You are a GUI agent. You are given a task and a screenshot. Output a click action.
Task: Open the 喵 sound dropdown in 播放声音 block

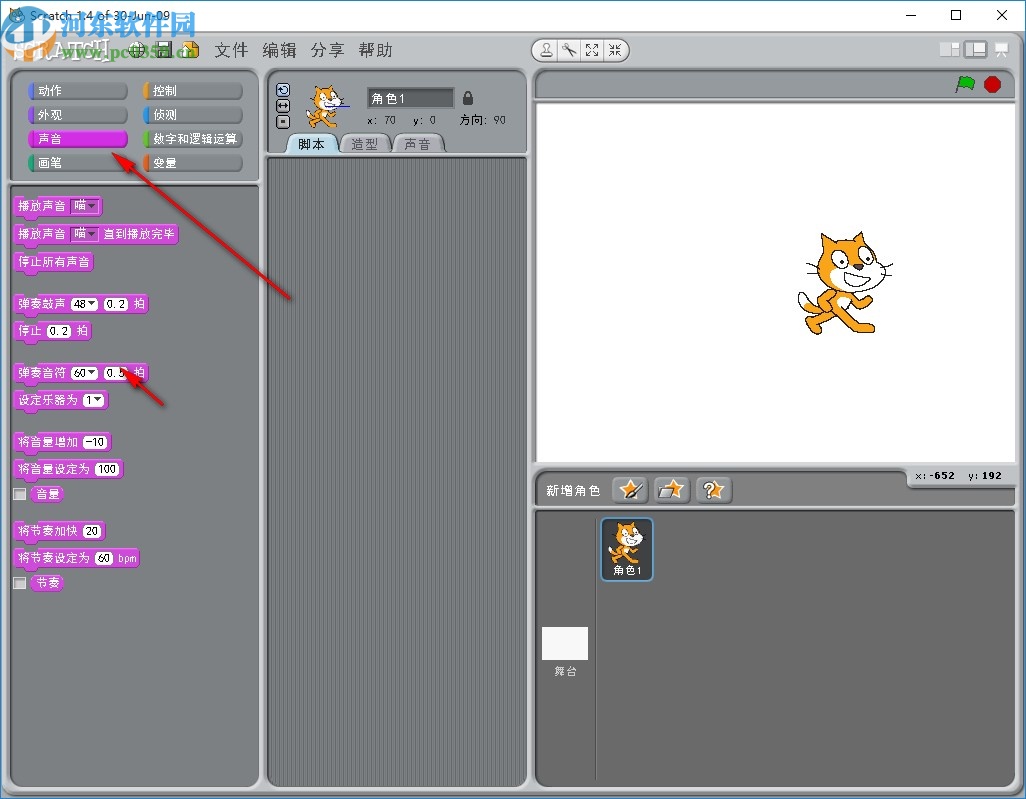tap(85, 206)
